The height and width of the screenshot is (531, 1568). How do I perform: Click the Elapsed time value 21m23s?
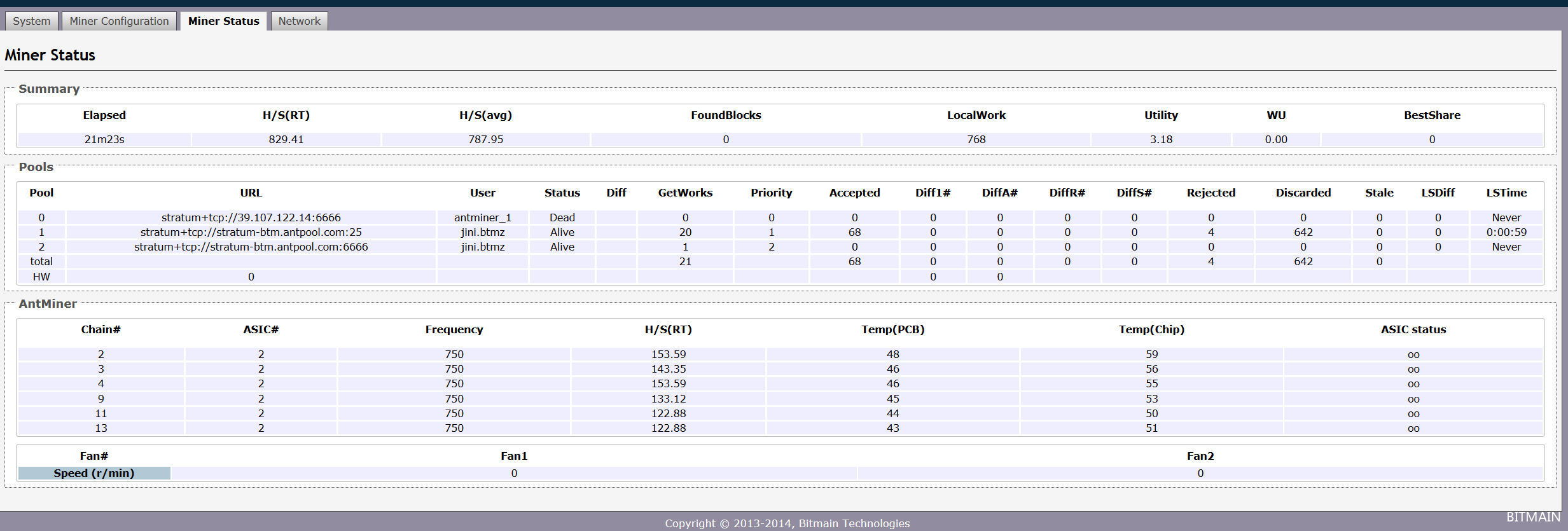pyautogui.click(x=104, y=139)
